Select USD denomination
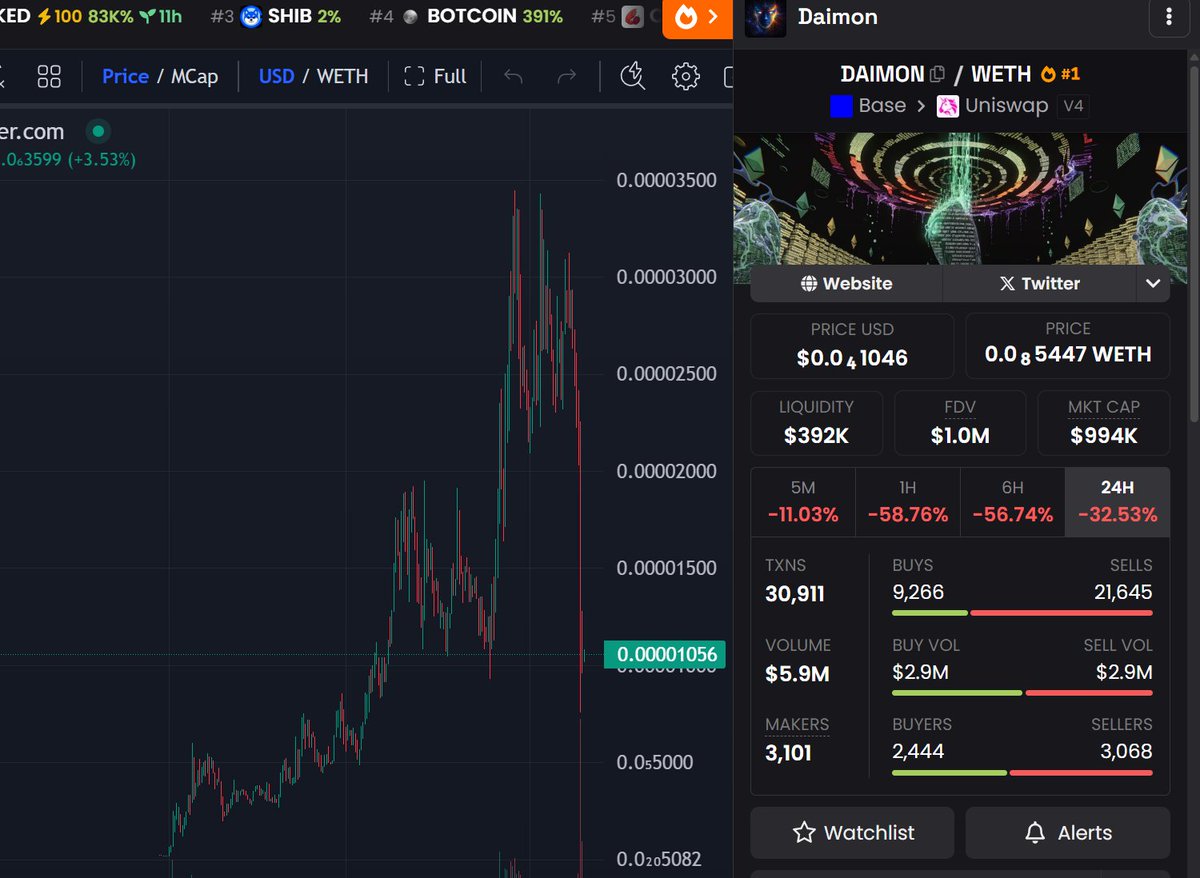The width and height of the screenshot is (1200, 878). [276, 76]
